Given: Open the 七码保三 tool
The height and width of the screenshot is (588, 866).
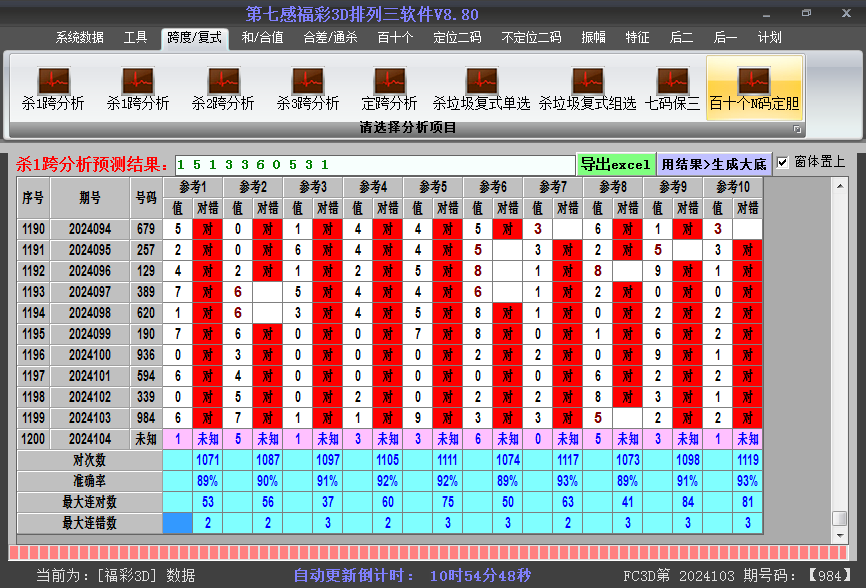Looking at the screenshot, I should (672, 88).
